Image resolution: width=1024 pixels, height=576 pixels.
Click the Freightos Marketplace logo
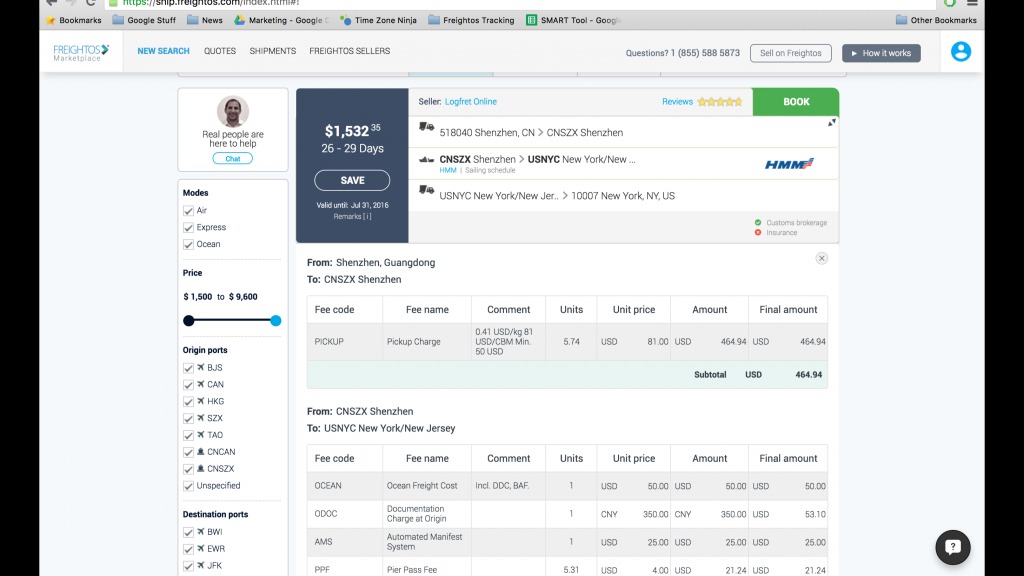(81, 52)
